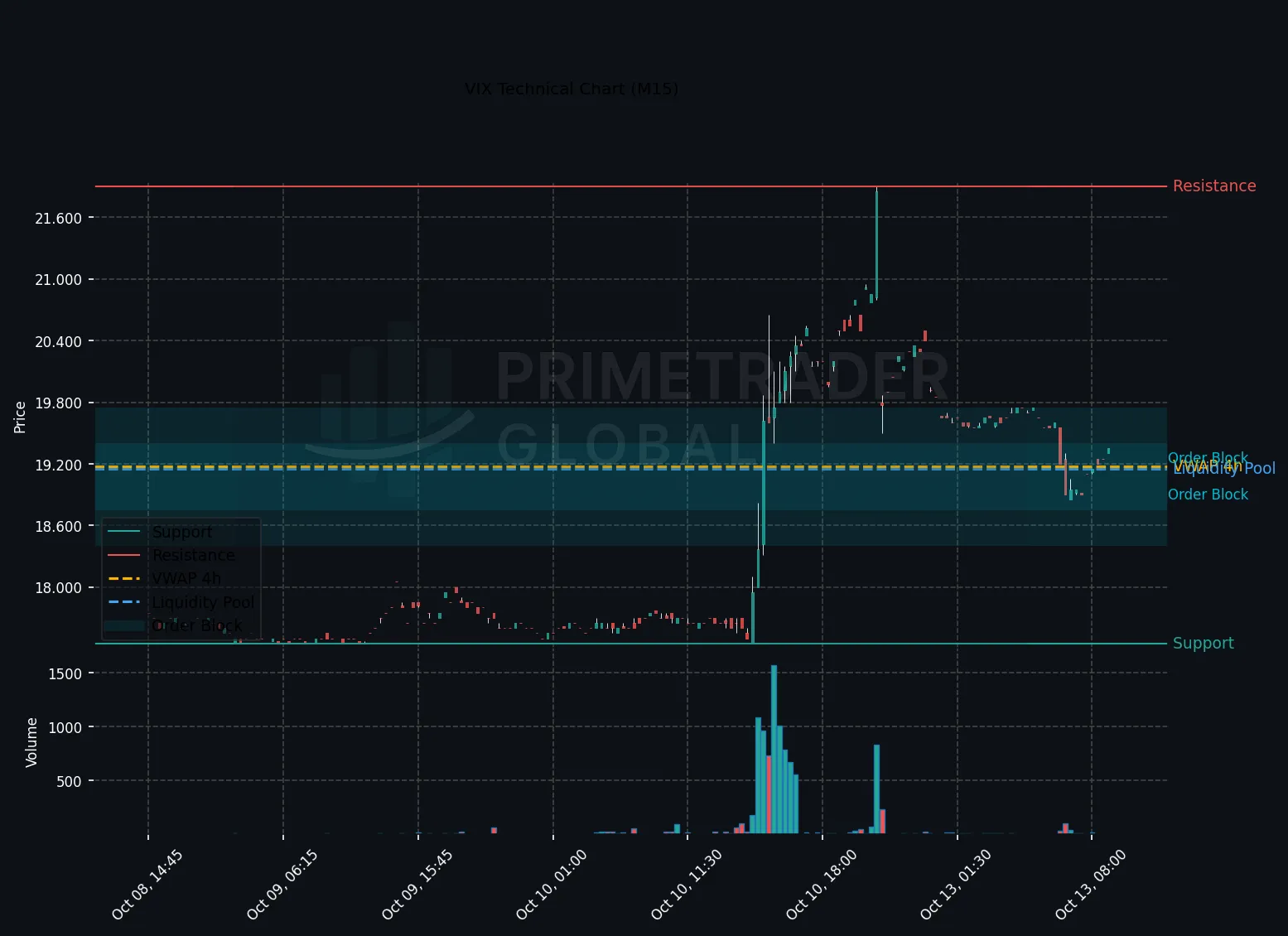Image resolution: width=1288 pixels, height=936 pixels.
Task: Click the 1500 volume axis label
Action: click(x=65, y=674)
